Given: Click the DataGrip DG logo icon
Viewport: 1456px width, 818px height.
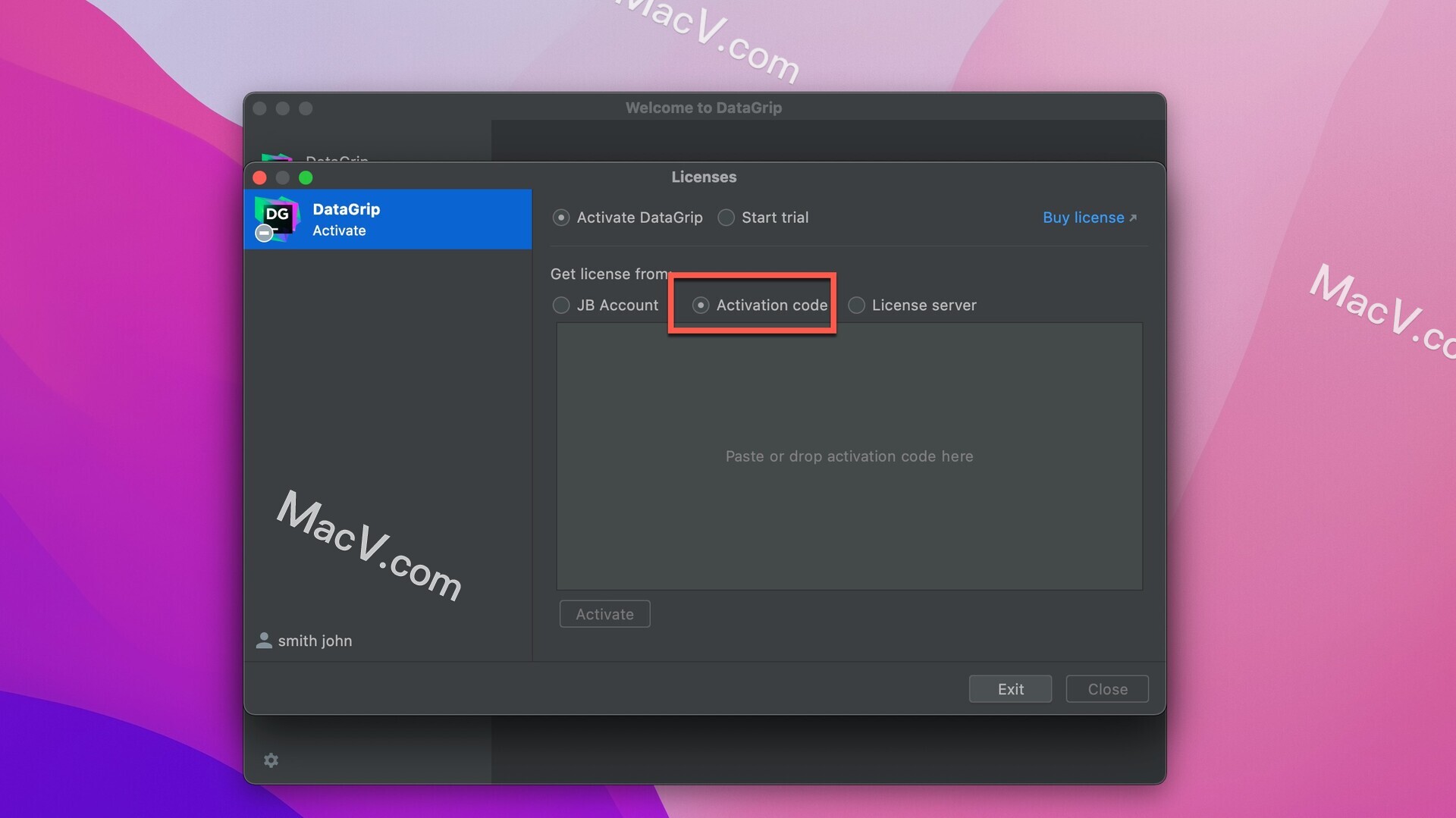Looking at the screenshot, I should coord(277,219).
